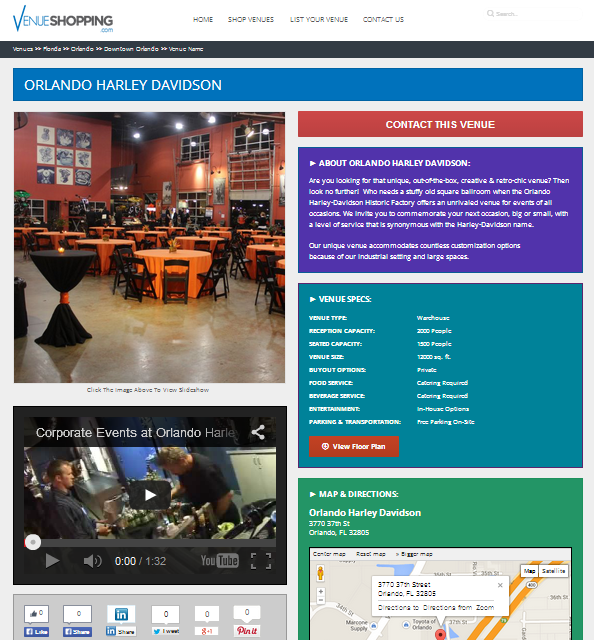Click the Pinterest Pin it button
Viewport: 594px width, 640px height.
click(247, 631)
